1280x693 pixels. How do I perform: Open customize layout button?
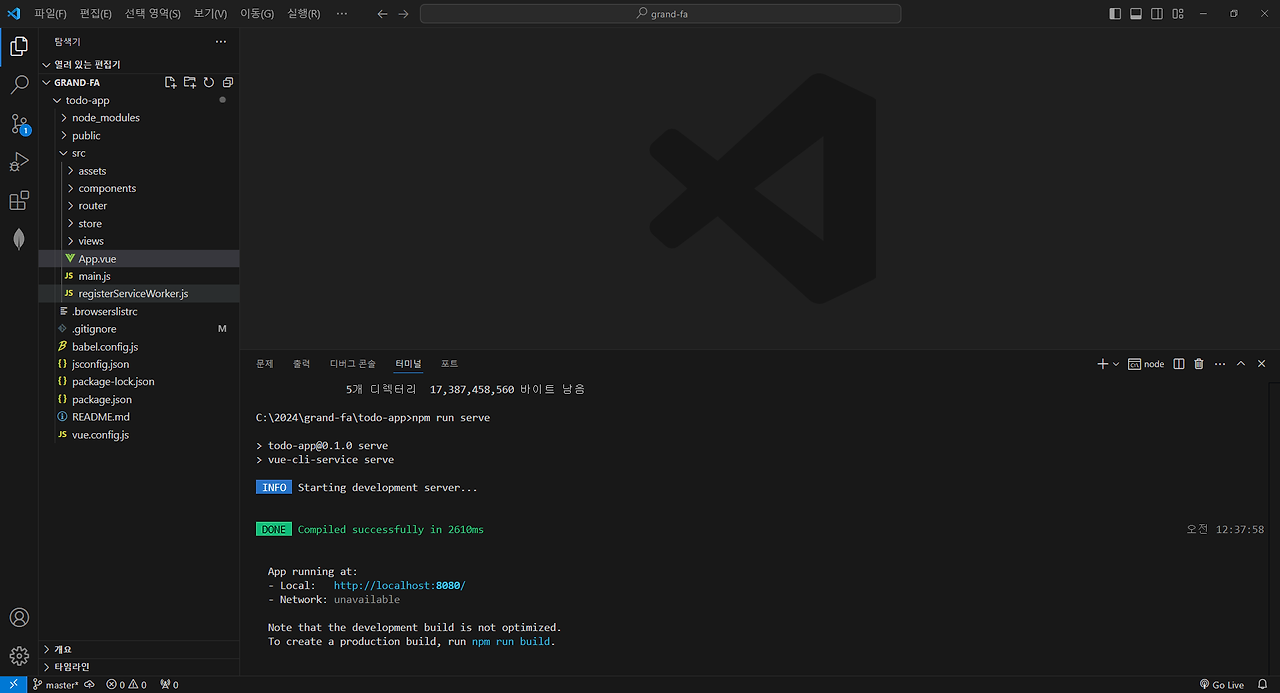click(x=1178, y=14)
